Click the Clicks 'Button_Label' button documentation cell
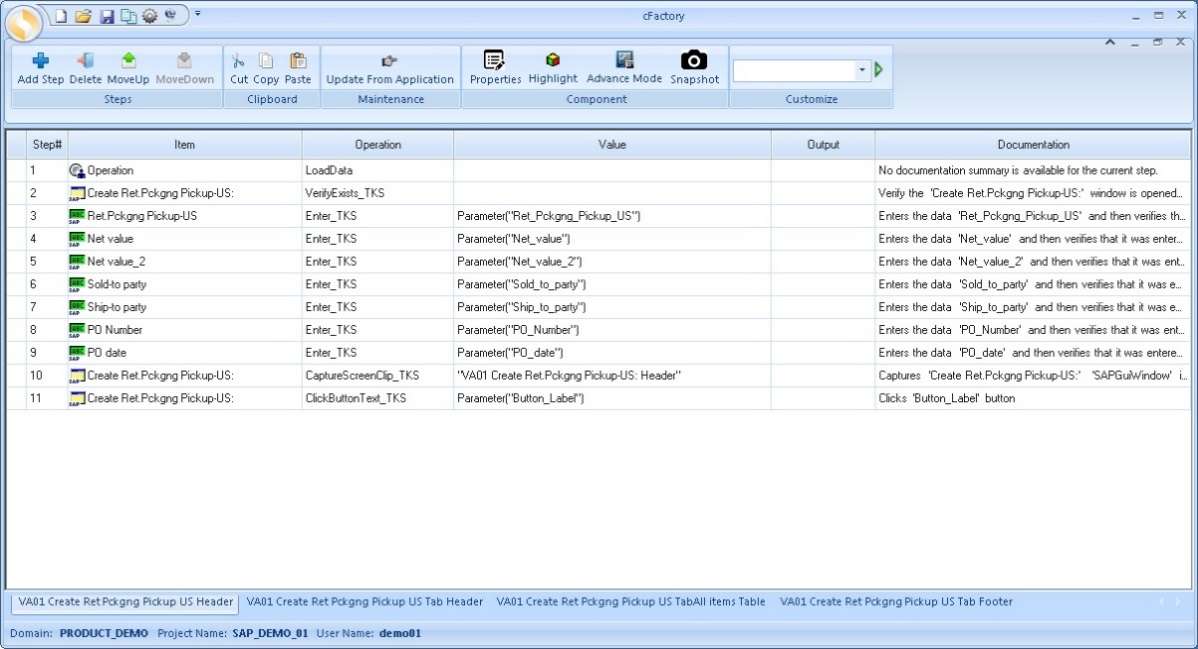 point(1032,398)
